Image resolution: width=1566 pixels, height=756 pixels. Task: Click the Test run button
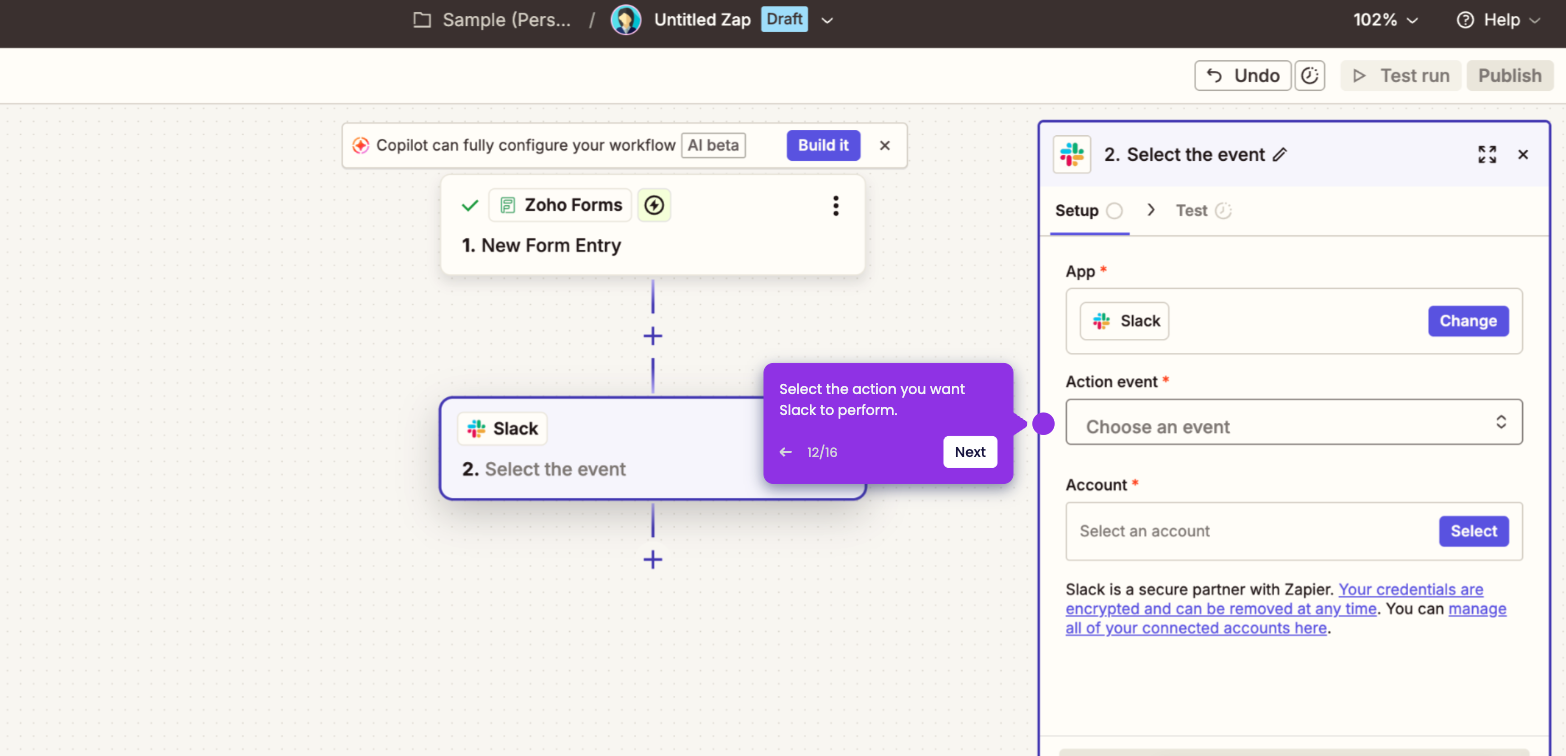pos(1401,76)
